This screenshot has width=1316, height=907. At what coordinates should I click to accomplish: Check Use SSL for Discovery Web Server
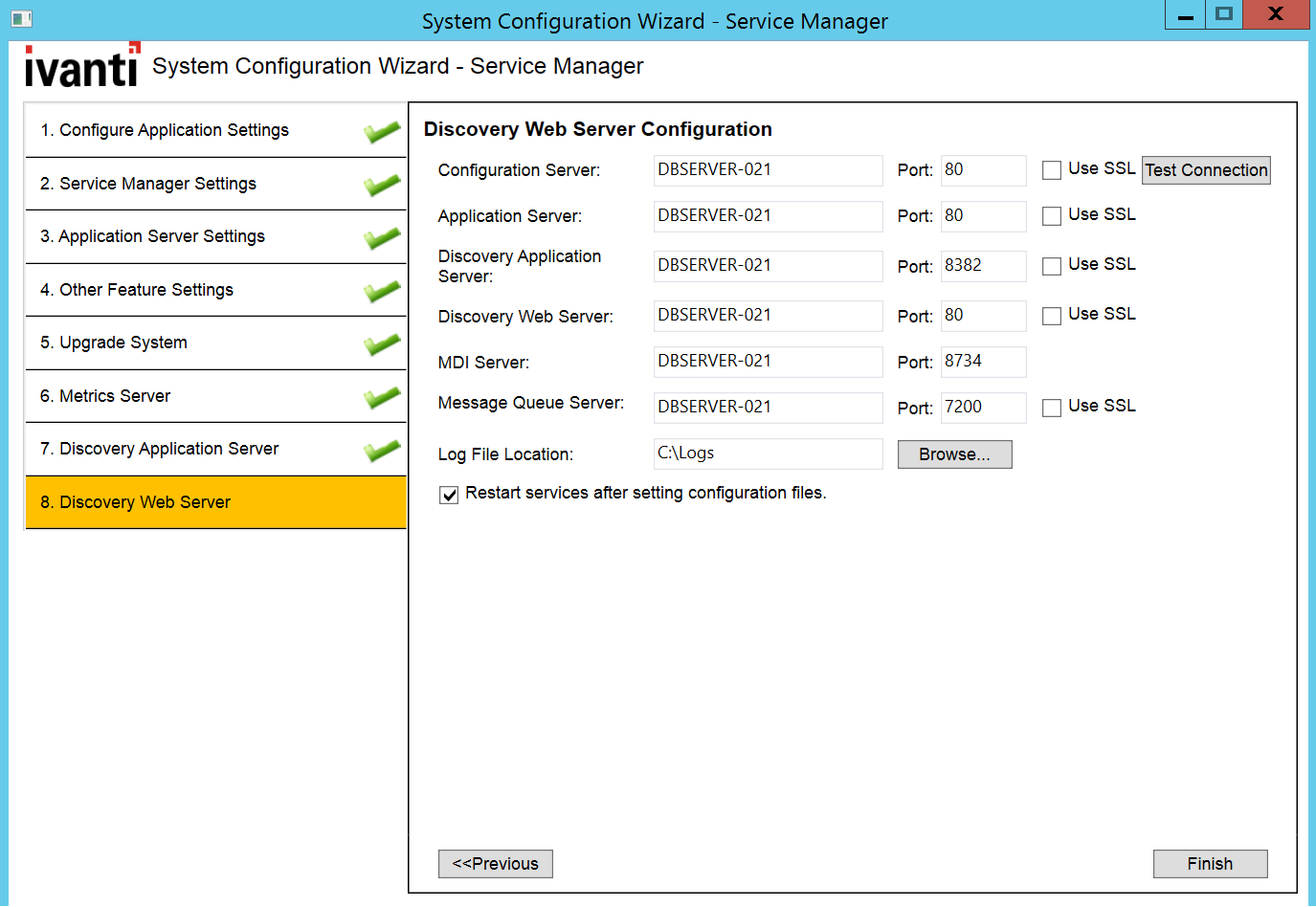pyautogui.click(x=1052, y=316)
